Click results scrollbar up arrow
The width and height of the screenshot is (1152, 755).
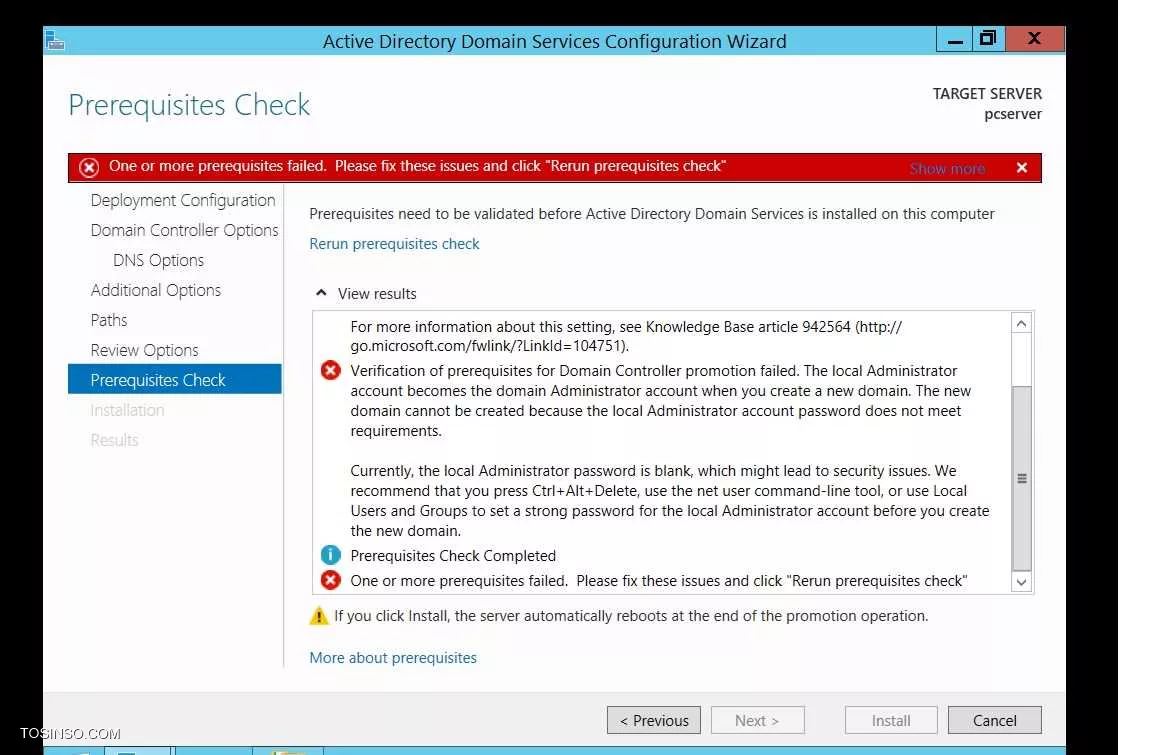1021,323
